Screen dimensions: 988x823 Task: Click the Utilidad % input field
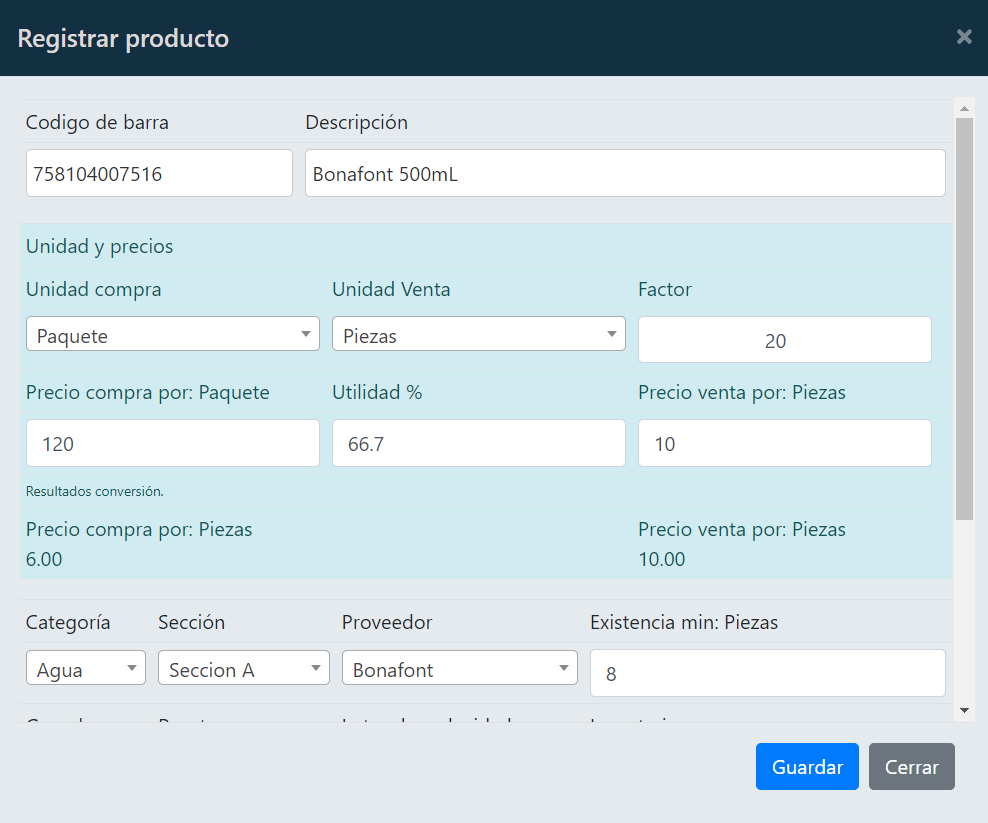point(478,443)
